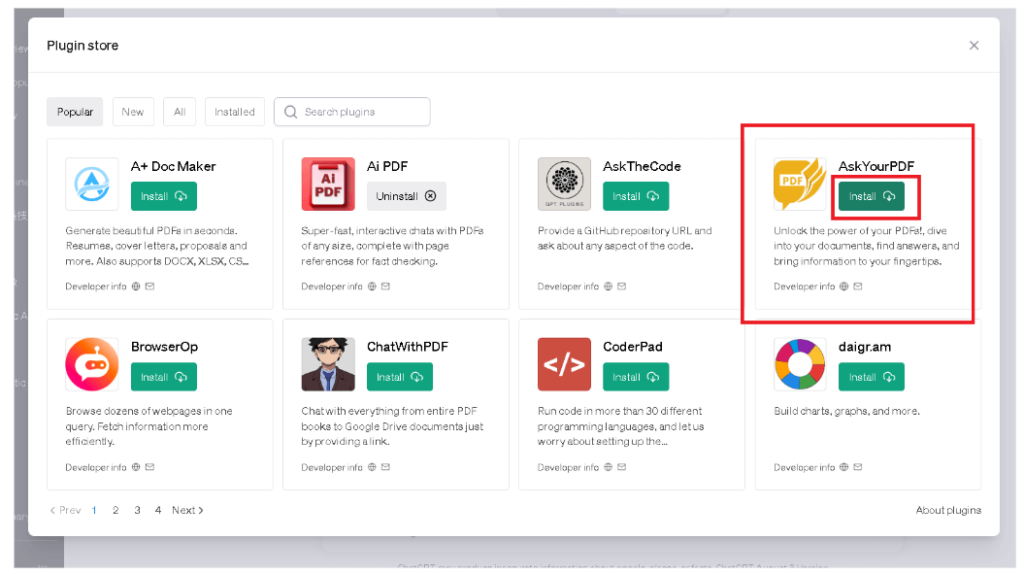Go to page 3 of plugins
The image size is (1024, 574).
point(137,510)
